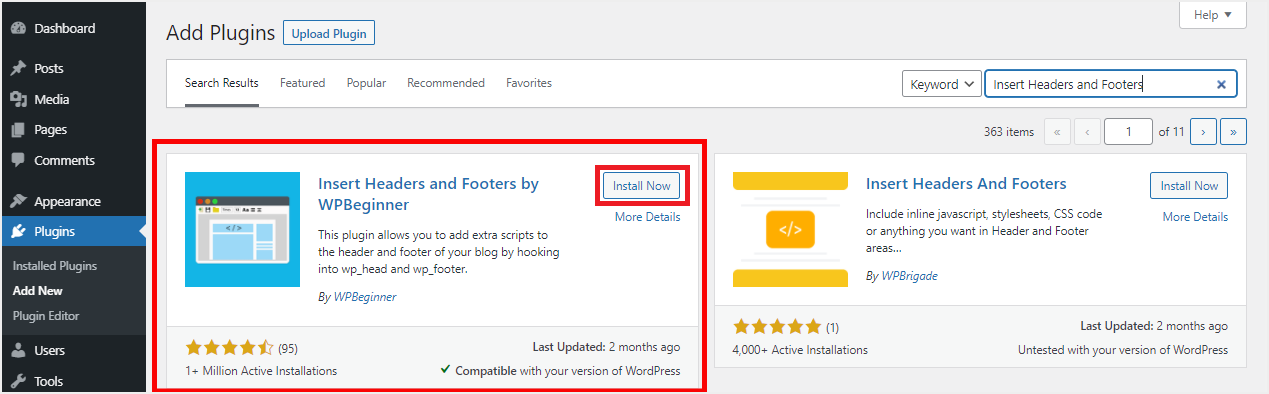Switch to the Featured tab
This screenshot has width=1269, height=394.
pyautogui.click(x=302, y=83)
